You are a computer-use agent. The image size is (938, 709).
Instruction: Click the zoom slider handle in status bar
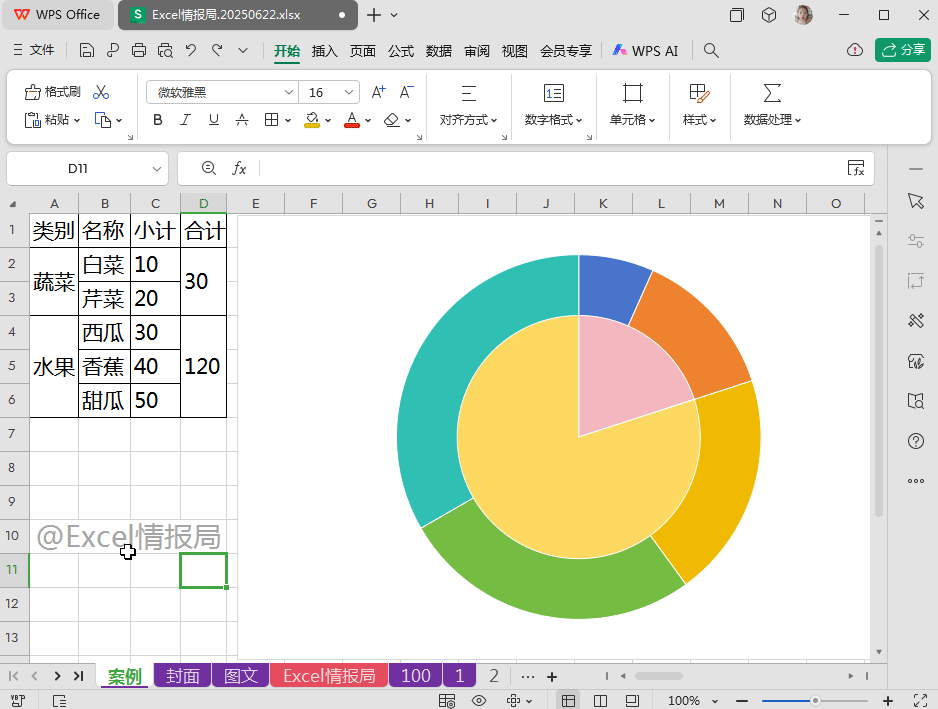(x=816, y=701)
